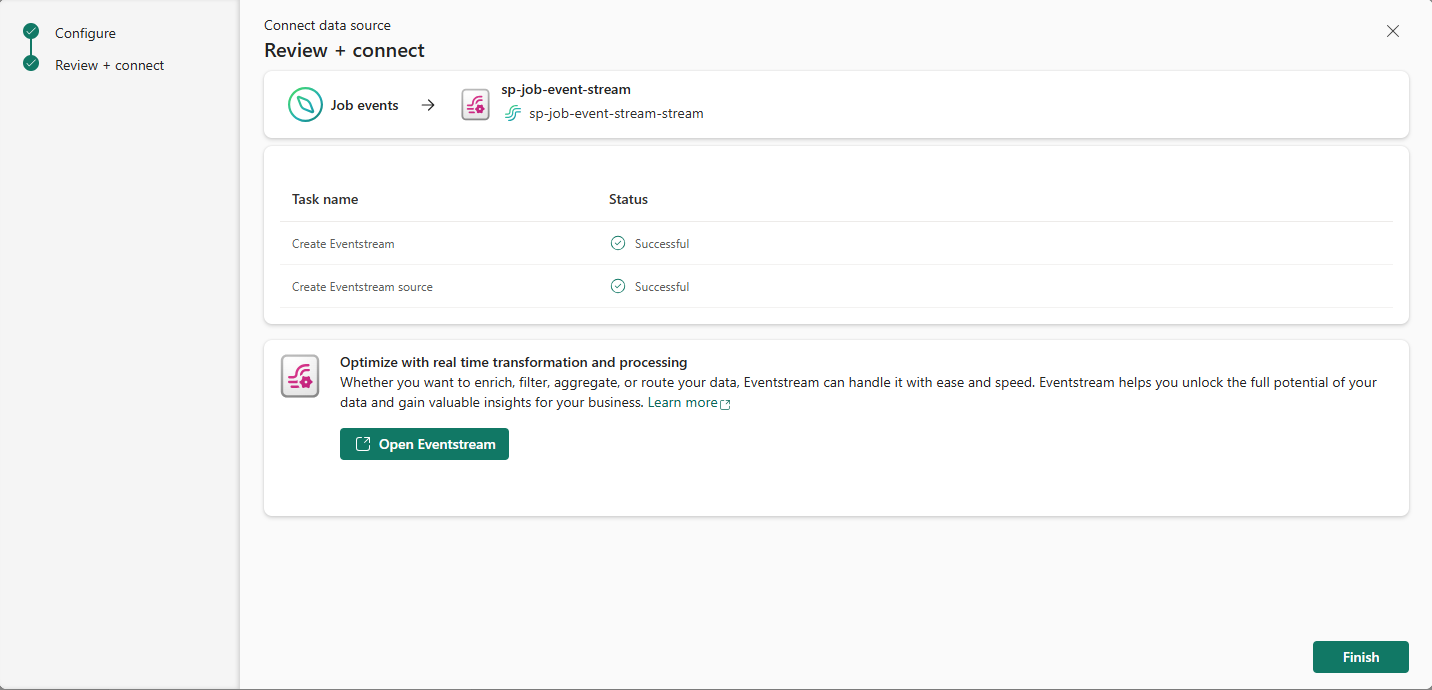Click the Eventstream icon in the Optimize card
Screen dimensions: 1432x690
point(300,376)
